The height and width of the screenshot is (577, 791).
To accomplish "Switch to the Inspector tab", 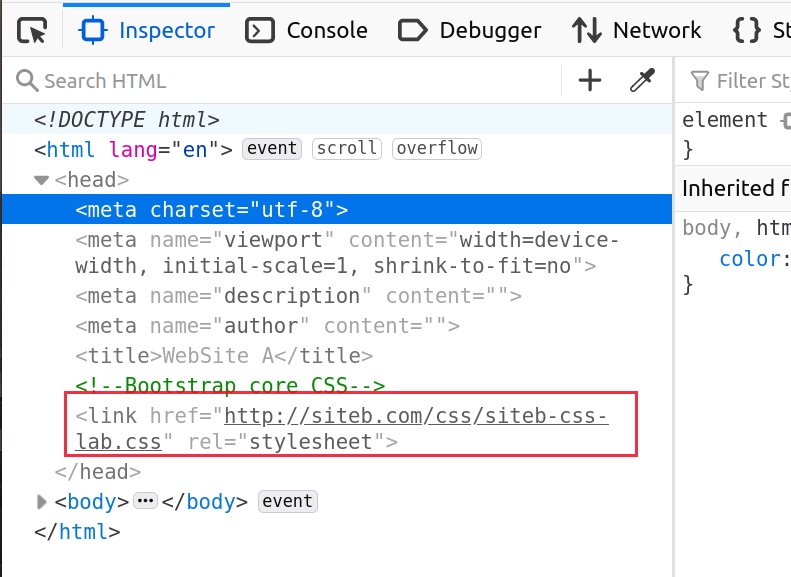I will click(146, 30).
